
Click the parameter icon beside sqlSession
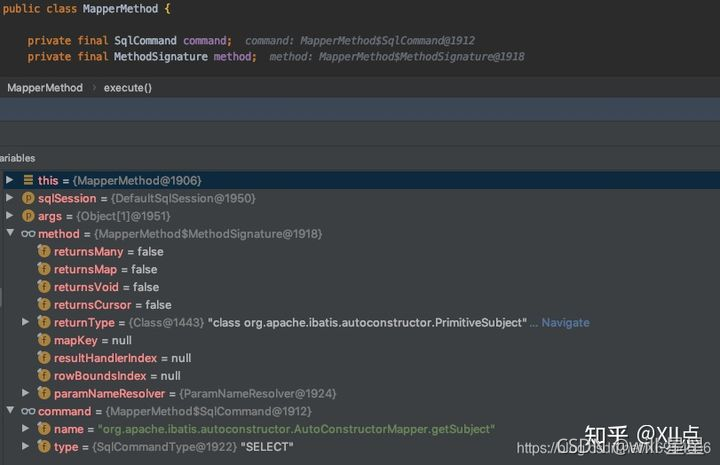(x=28, y=198)
